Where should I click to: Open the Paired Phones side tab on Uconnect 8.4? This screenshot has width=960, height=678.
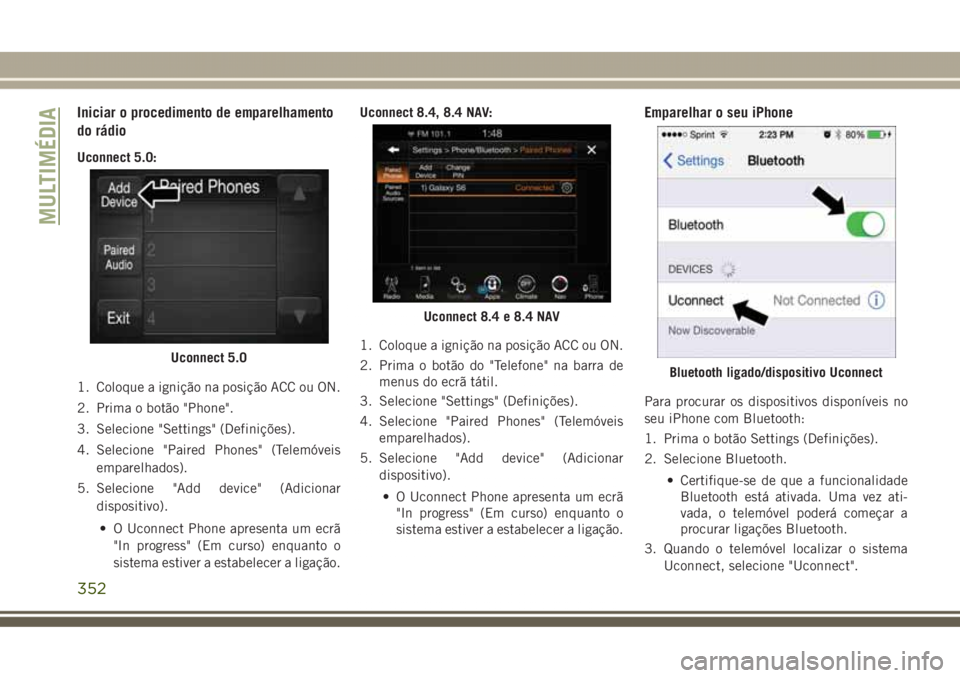tap(392, 172)
